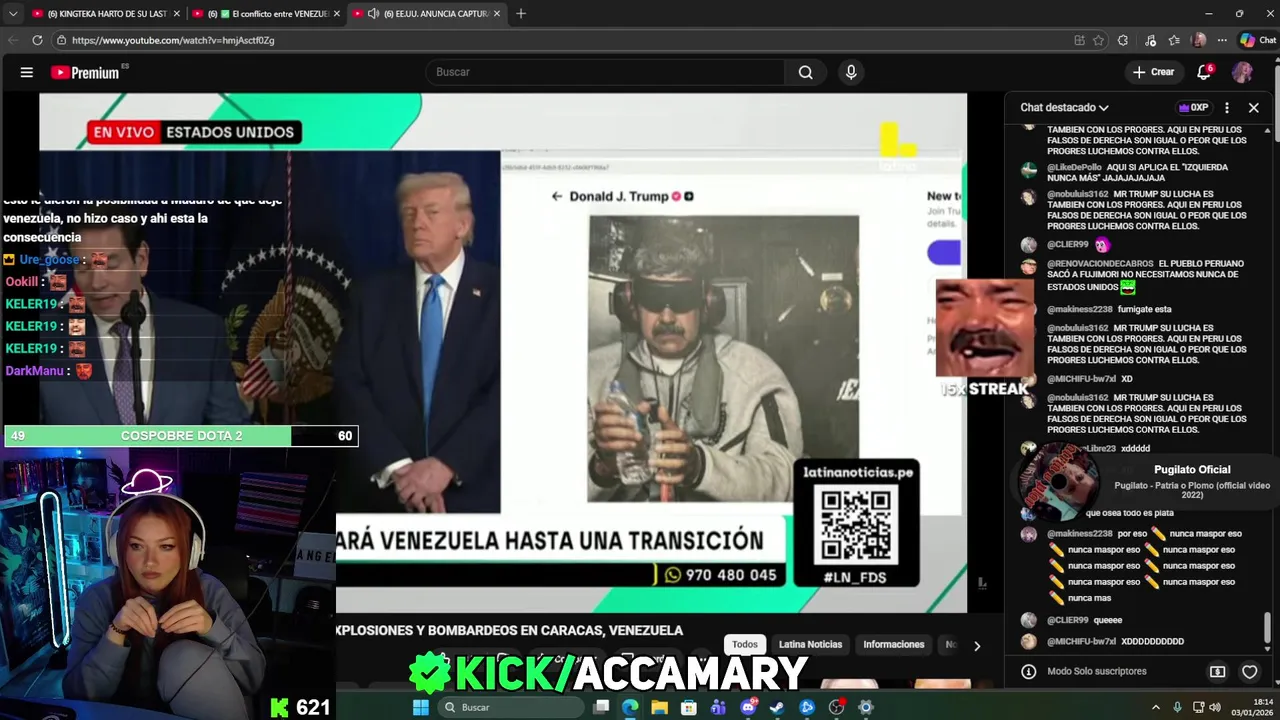This screenshot has width=1280, height=720.
Task: Select the Todos filter chip
Action: (745, 644)
